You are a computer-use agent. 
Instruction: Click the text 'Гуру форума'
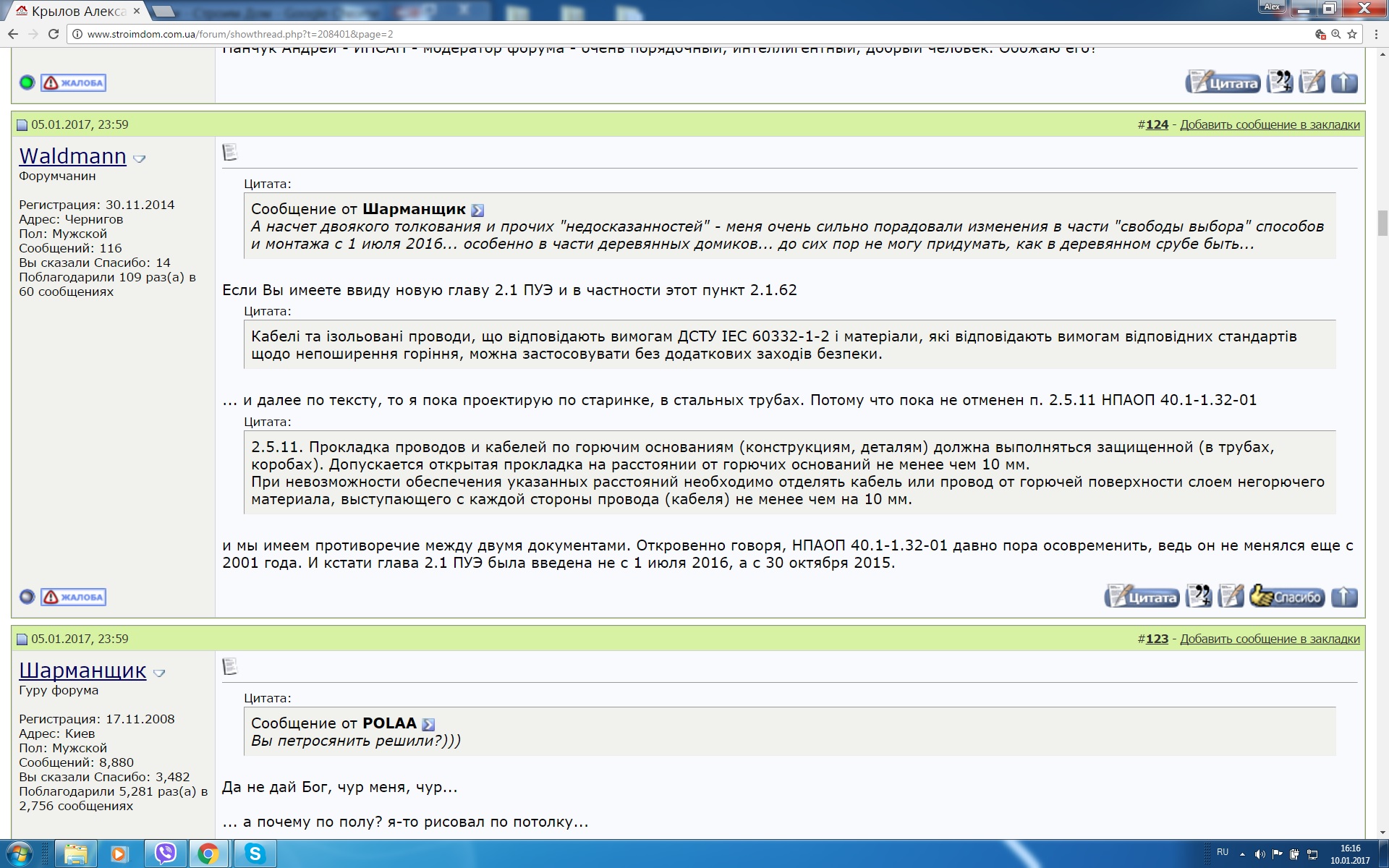[x=59, y=690]
